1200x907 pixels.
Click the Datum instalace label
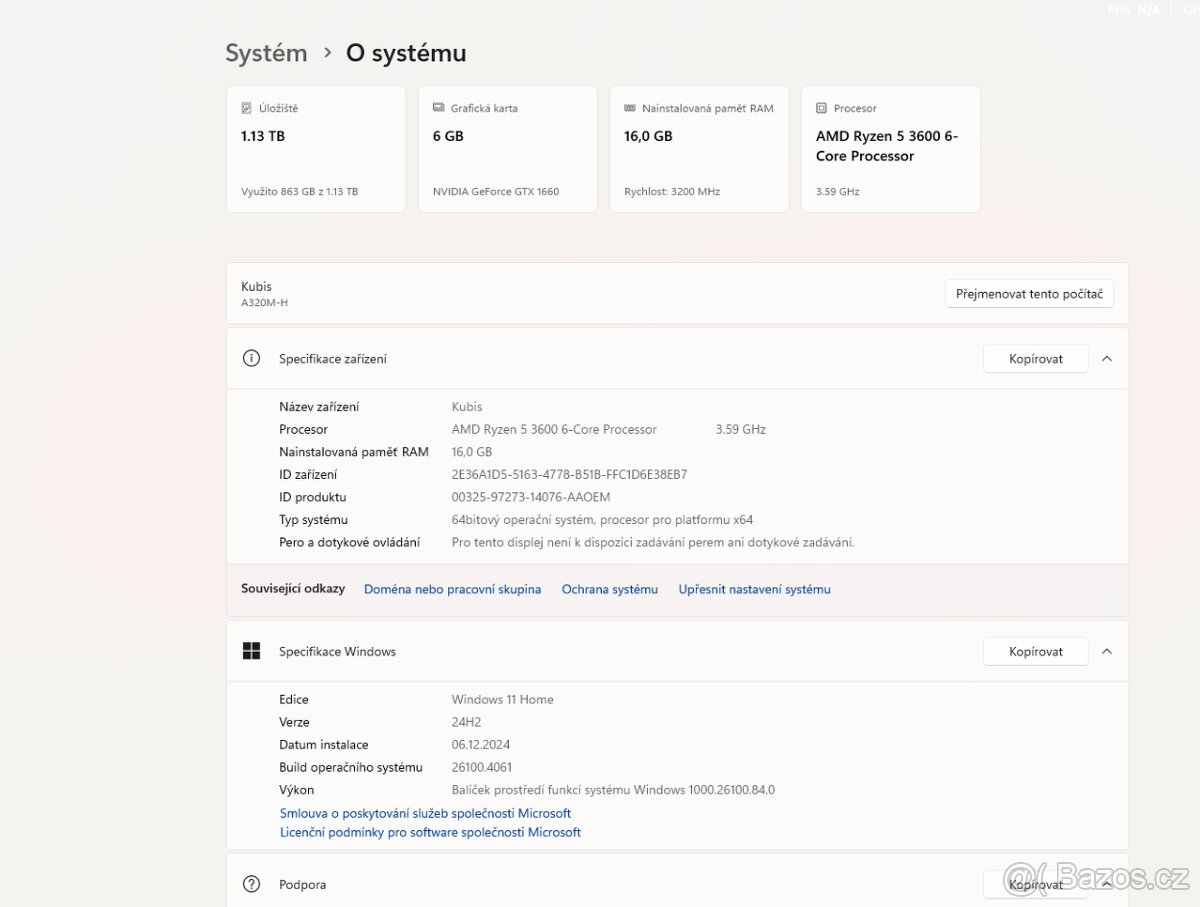point(324,744)
